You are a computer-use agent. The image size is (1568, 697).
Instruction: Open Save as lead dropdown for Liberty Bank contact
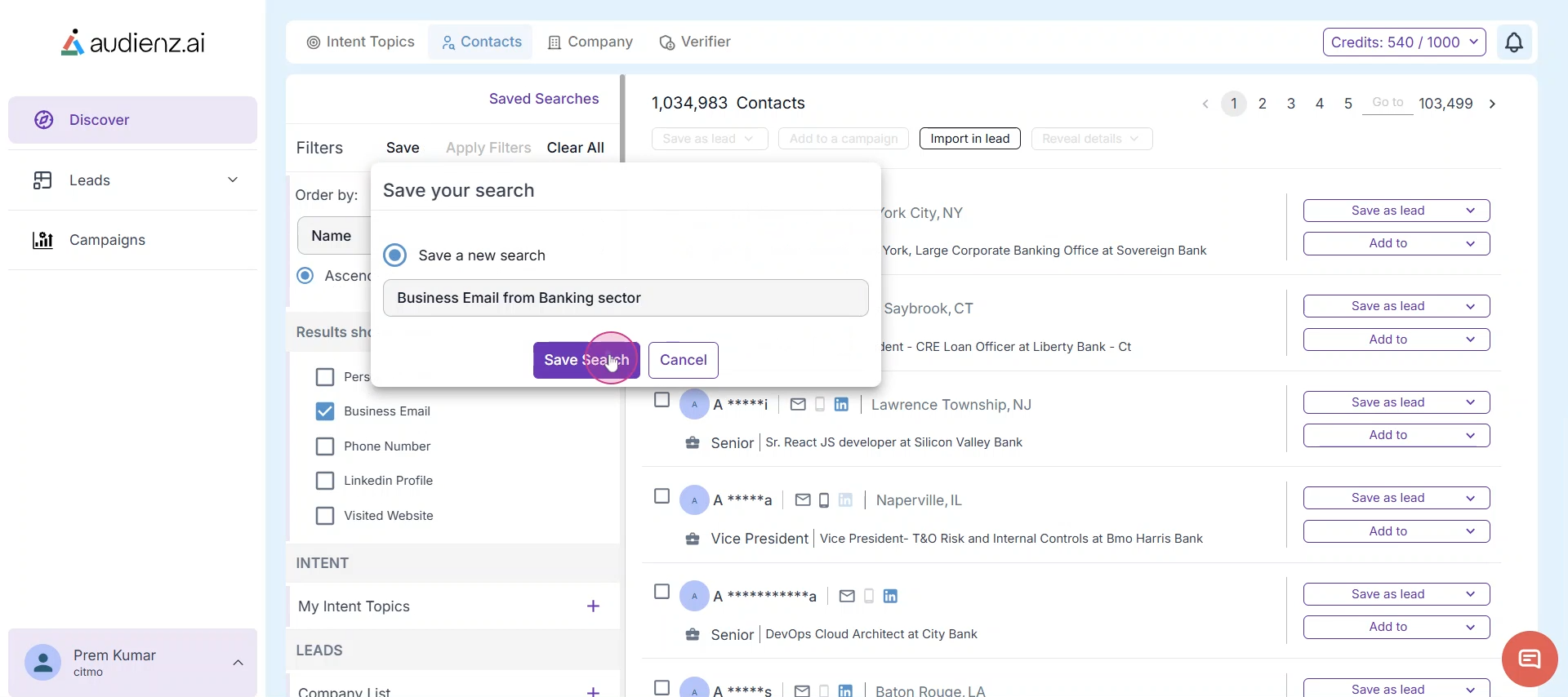point(1396,306)
